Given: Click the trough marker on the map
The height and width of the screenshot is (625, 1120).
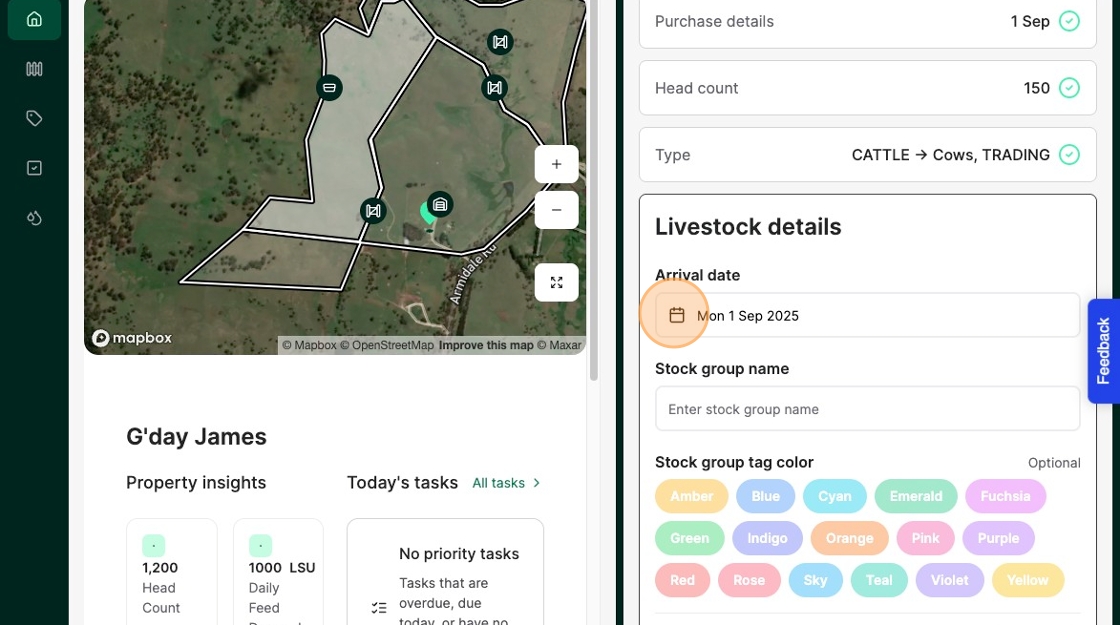Looking at the screenshot, I should [329, 88].
